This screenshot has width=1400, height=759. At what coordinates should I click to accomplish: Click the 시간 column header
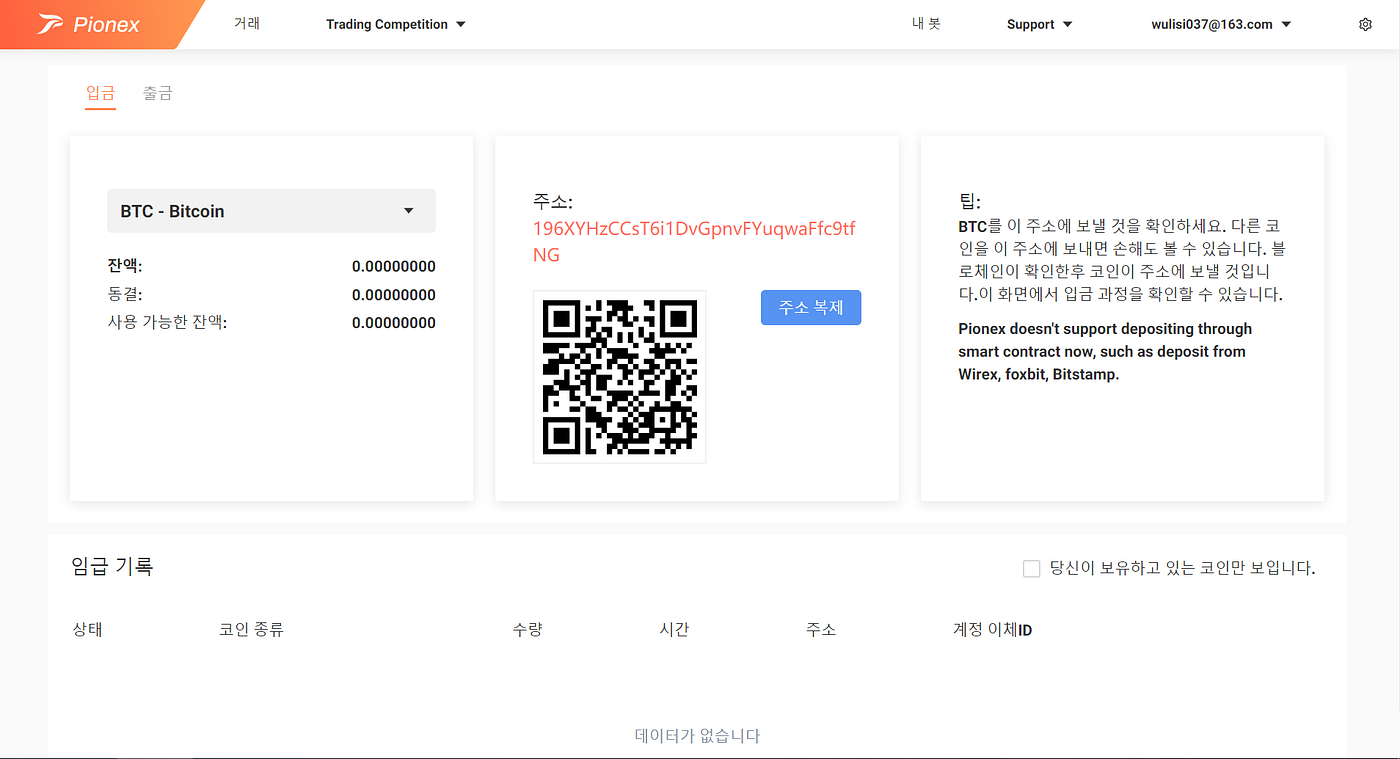(x=674, y=630)
